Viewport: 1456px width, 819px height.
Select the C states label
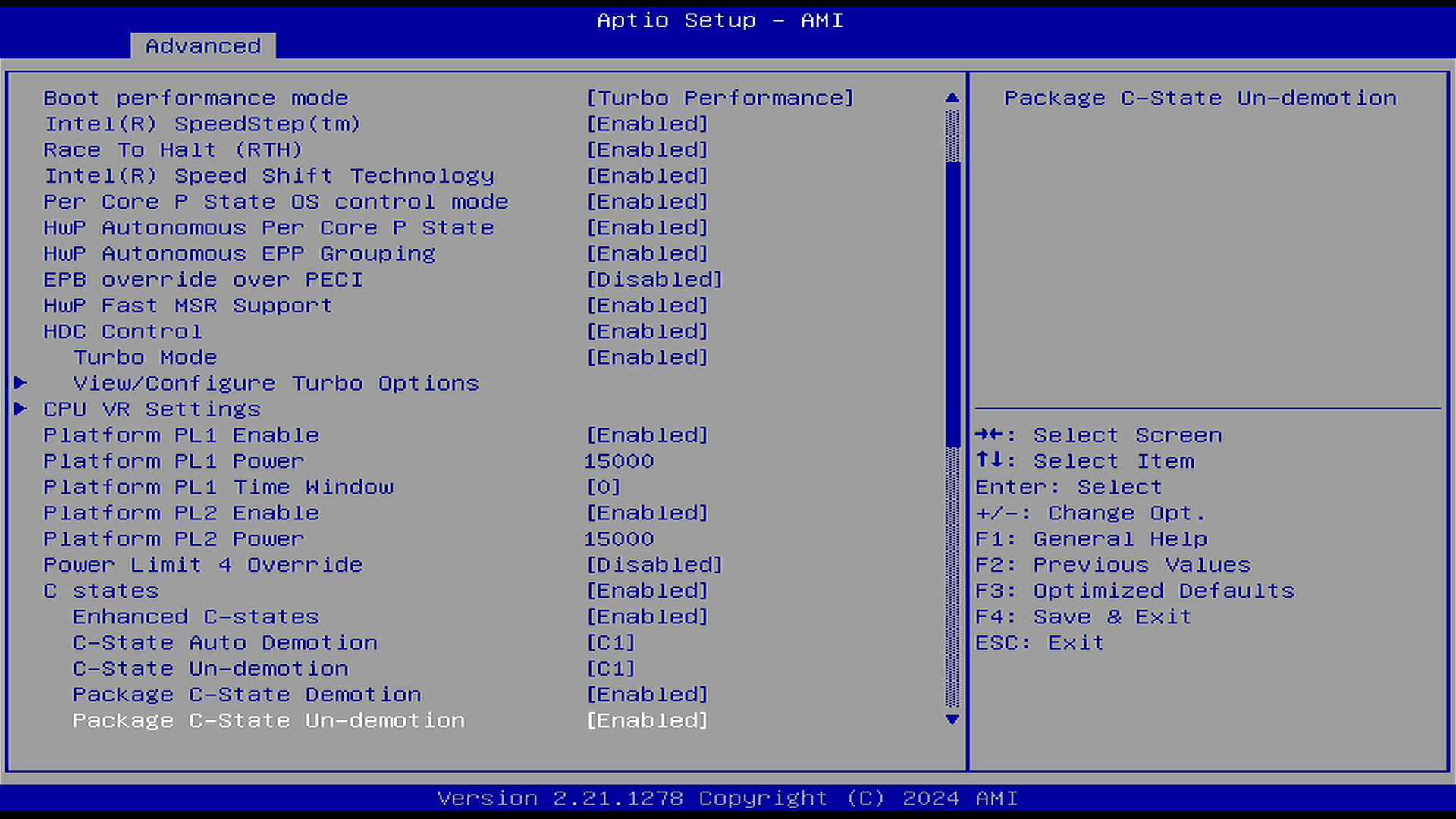click(101, 591)
